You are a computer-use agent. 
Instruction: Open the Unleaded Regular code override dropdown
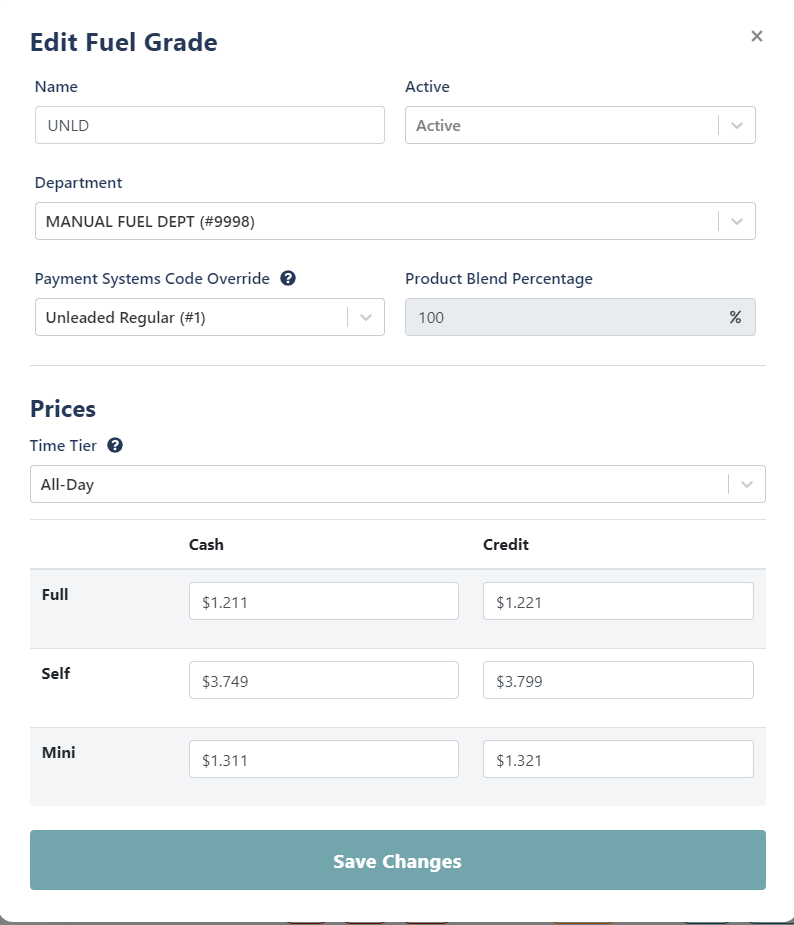click(209, 317)
